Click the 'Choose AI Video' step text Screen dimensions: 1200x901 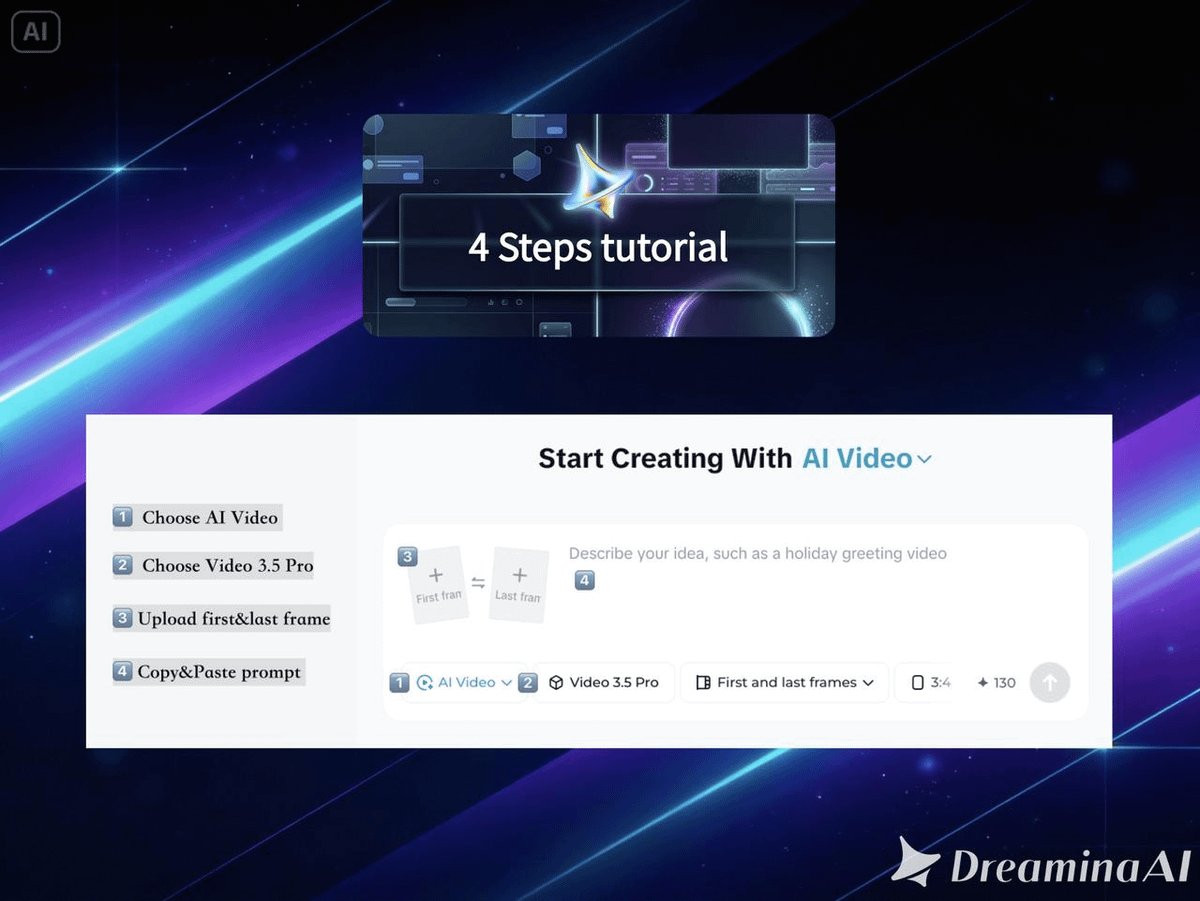click(x=210, y=518)
